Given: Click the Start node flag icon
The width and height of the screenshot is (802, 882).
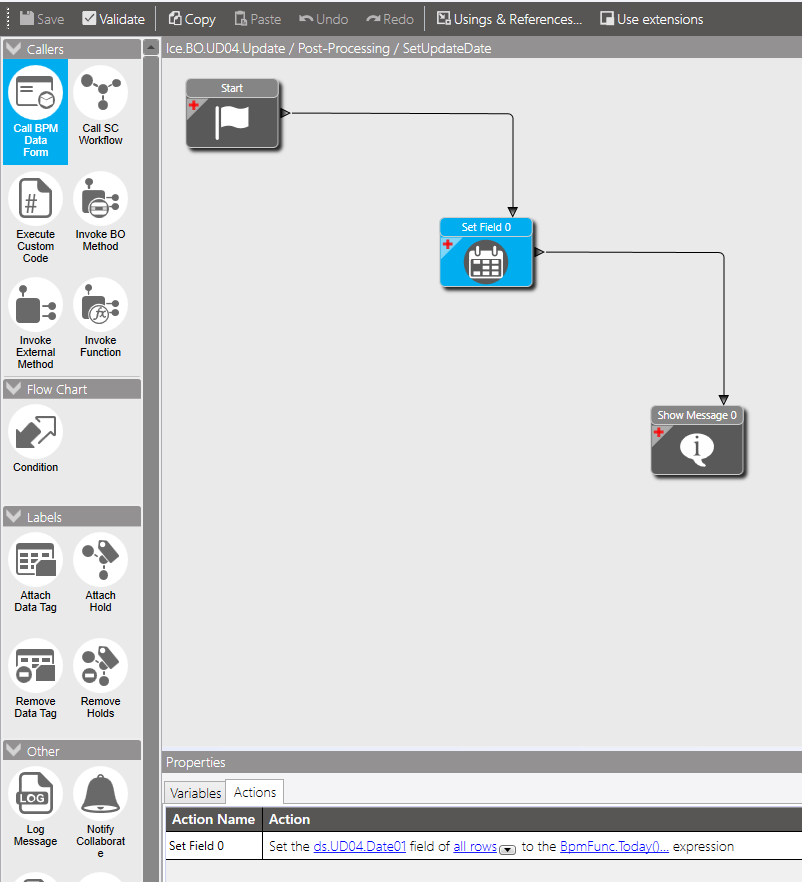Looking at the screenshot, I should pyautogui.click(x=232, y=122).
